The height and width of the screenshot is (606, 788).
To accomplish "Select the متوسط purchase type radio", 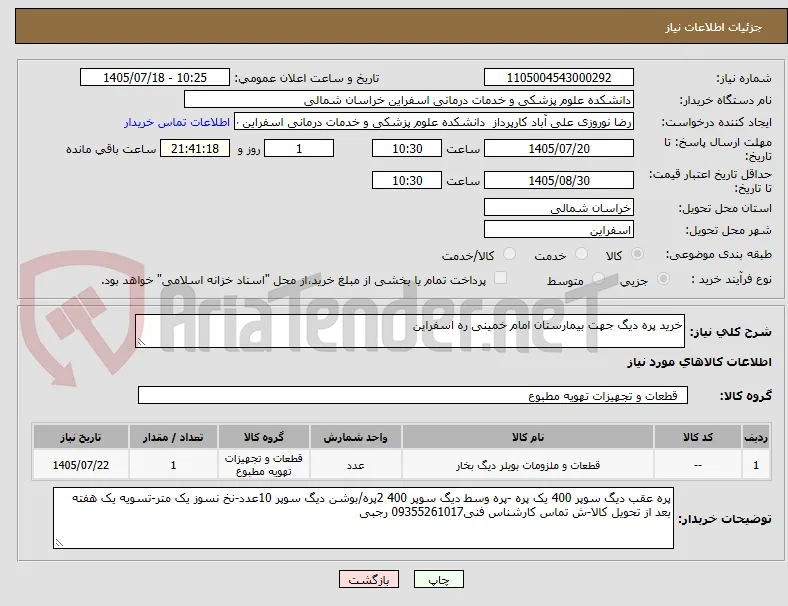I will pyautogui.click(x=598, y=278).
